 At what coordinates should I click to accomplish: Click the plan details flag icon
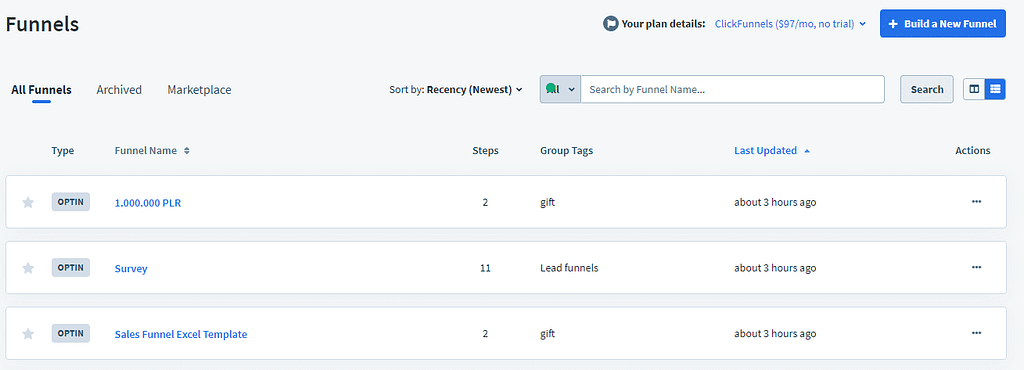611,24
